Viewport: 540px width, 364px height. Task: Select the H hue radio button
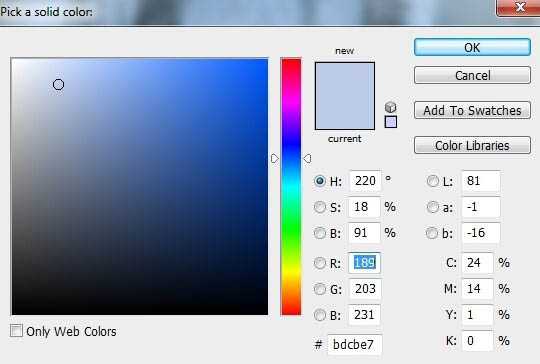point(320,181)
